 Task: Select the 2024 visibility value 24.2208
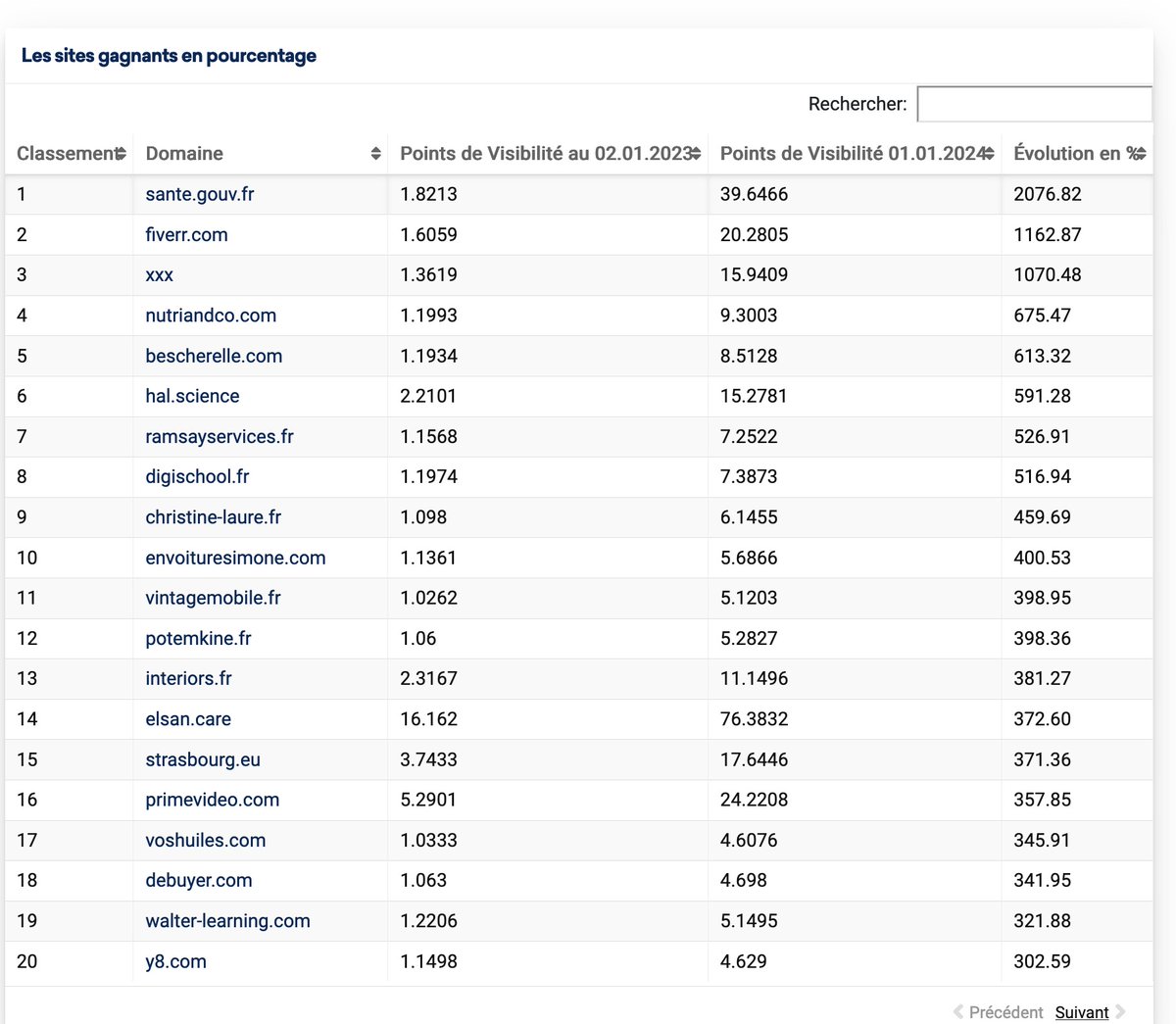coord(754,800)
